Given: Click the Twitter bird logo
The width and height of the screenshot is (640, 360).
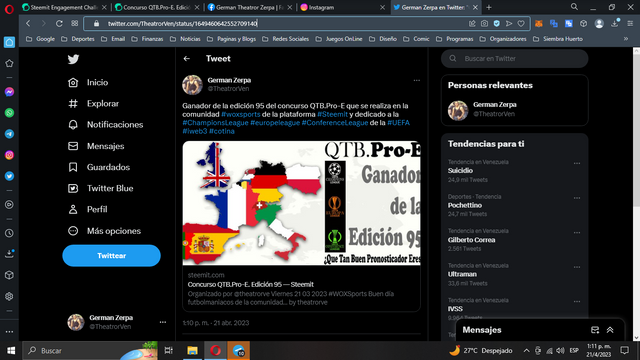Looking at the screenshot, I should [x=73, y=59].
